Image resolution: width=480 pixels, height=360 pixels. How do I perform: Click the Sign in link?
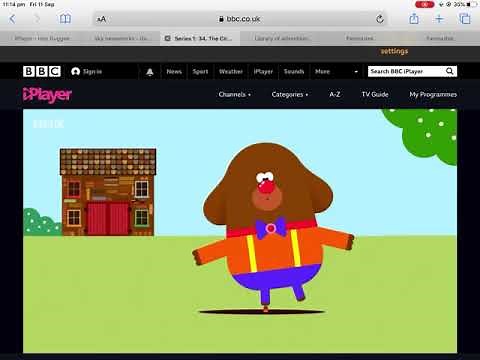pos(92,71)
